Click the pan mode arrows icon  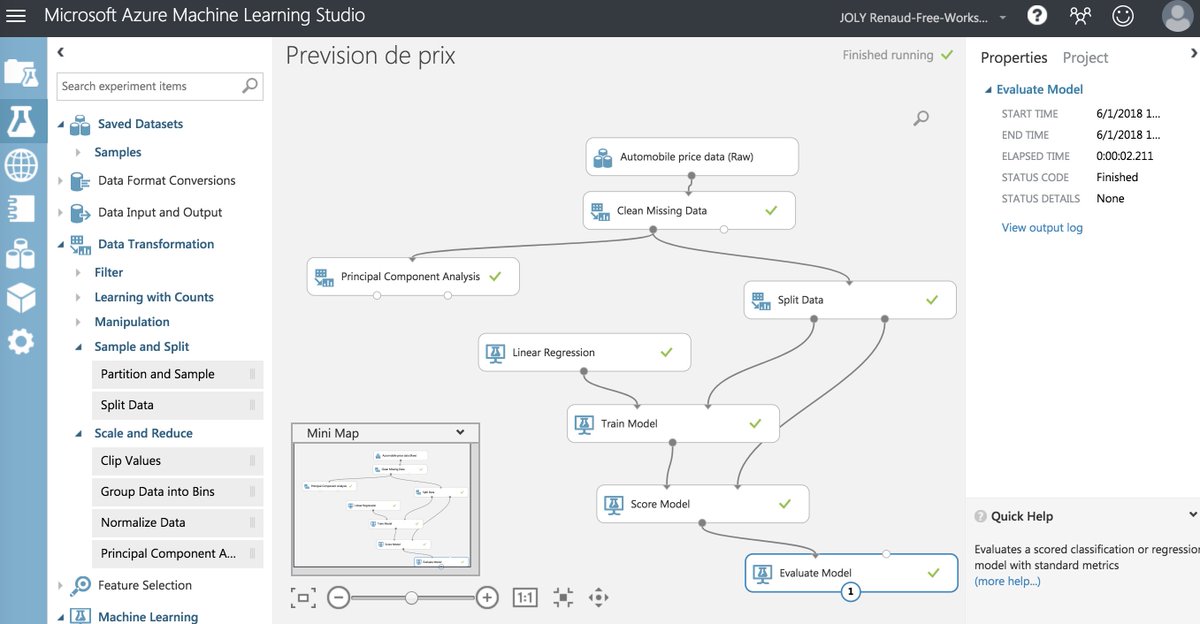tap(599, 598)
